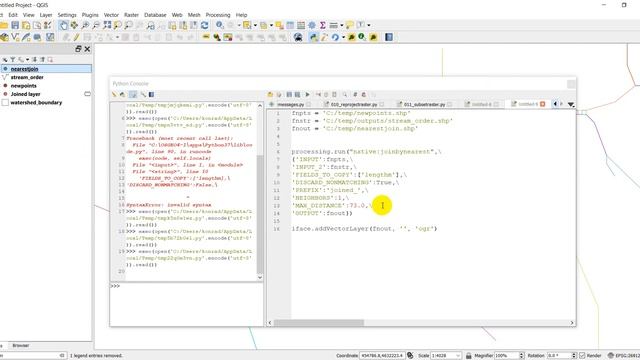The height and width of the screenshot is (360, 640).
Task: Open the select features tool dropdown arrow
Action: pyautogui.click(x=255, y=25)
